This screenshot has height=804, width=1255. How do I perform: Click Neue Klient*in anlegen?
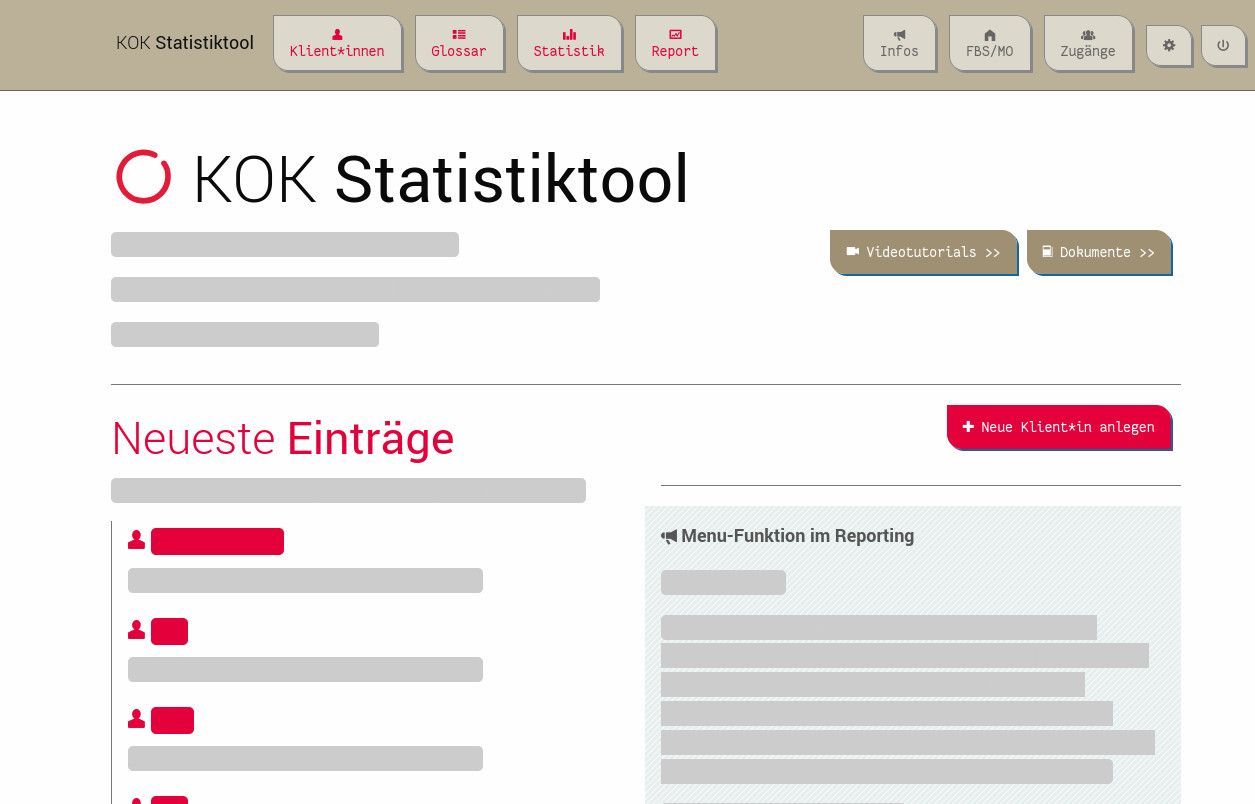(1058, 427)
